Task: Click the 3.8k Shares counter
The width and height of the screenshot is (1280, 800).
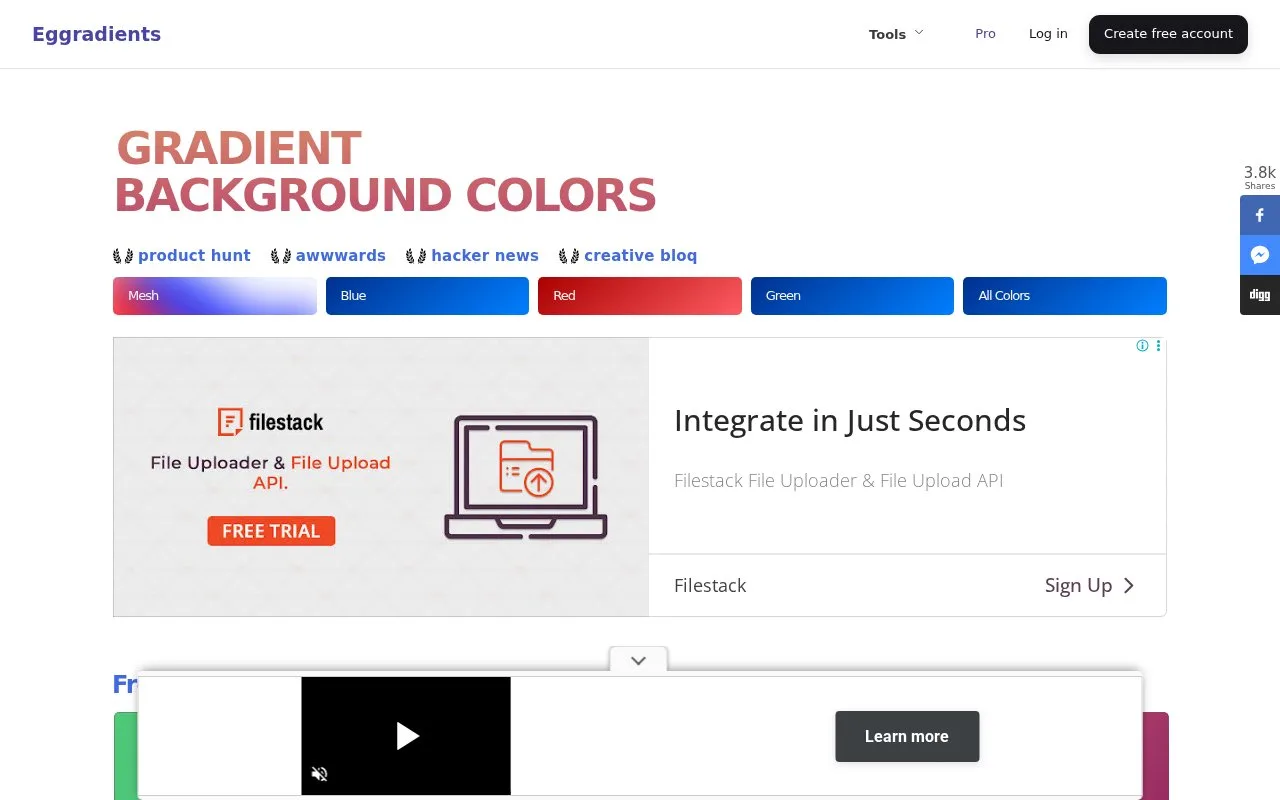Action: (x=1260, y=177)
